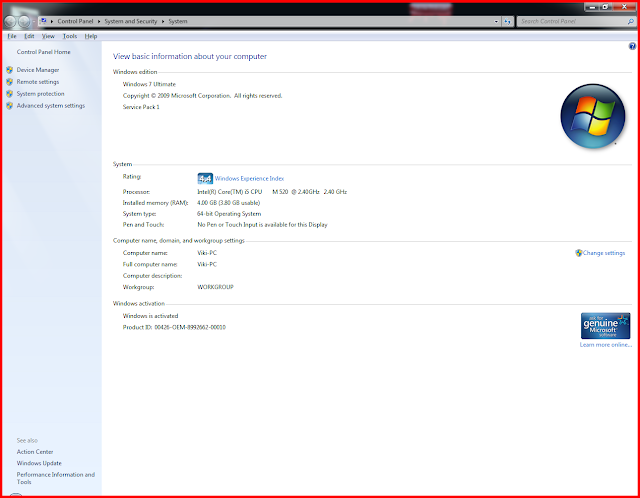This screenshot has height=498, width=640.
Task: Click the Product ID value text
Action: [190, 327]
